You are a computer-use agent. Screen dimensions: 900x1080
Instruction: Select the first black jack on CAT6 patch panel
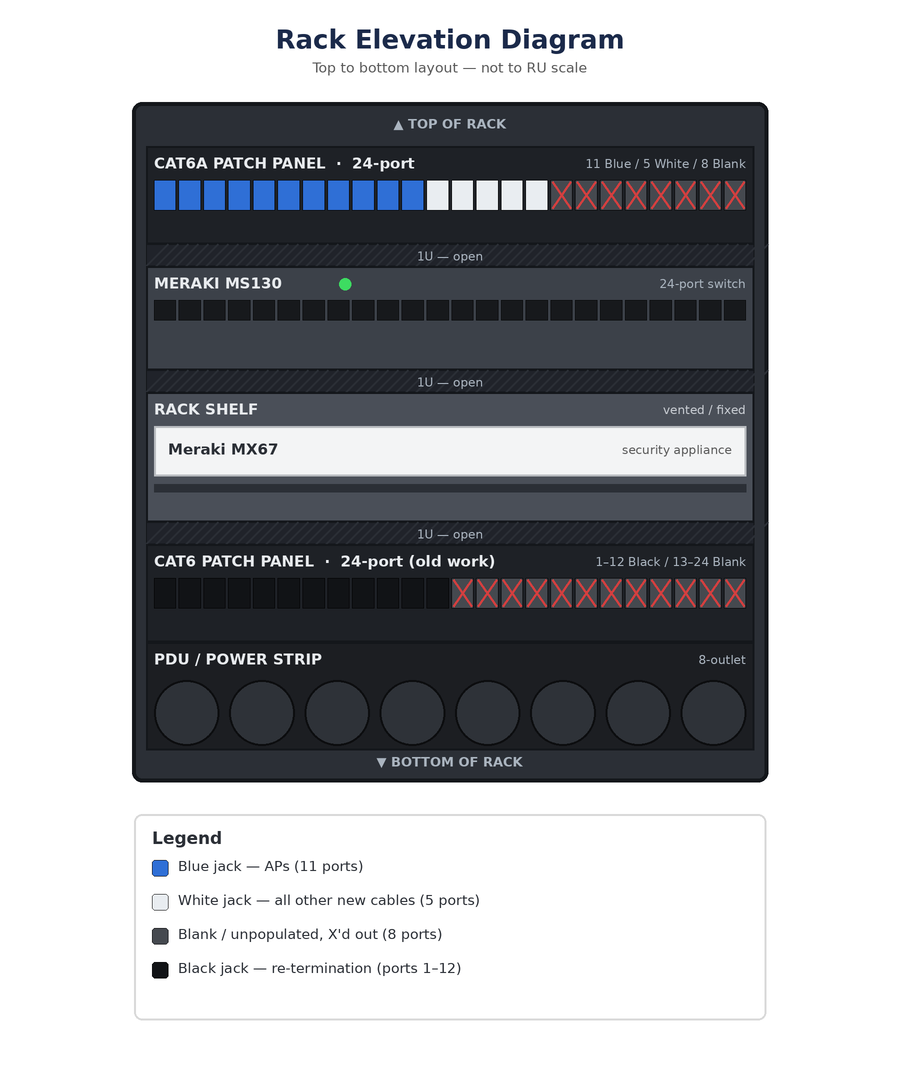pos(165,594)
